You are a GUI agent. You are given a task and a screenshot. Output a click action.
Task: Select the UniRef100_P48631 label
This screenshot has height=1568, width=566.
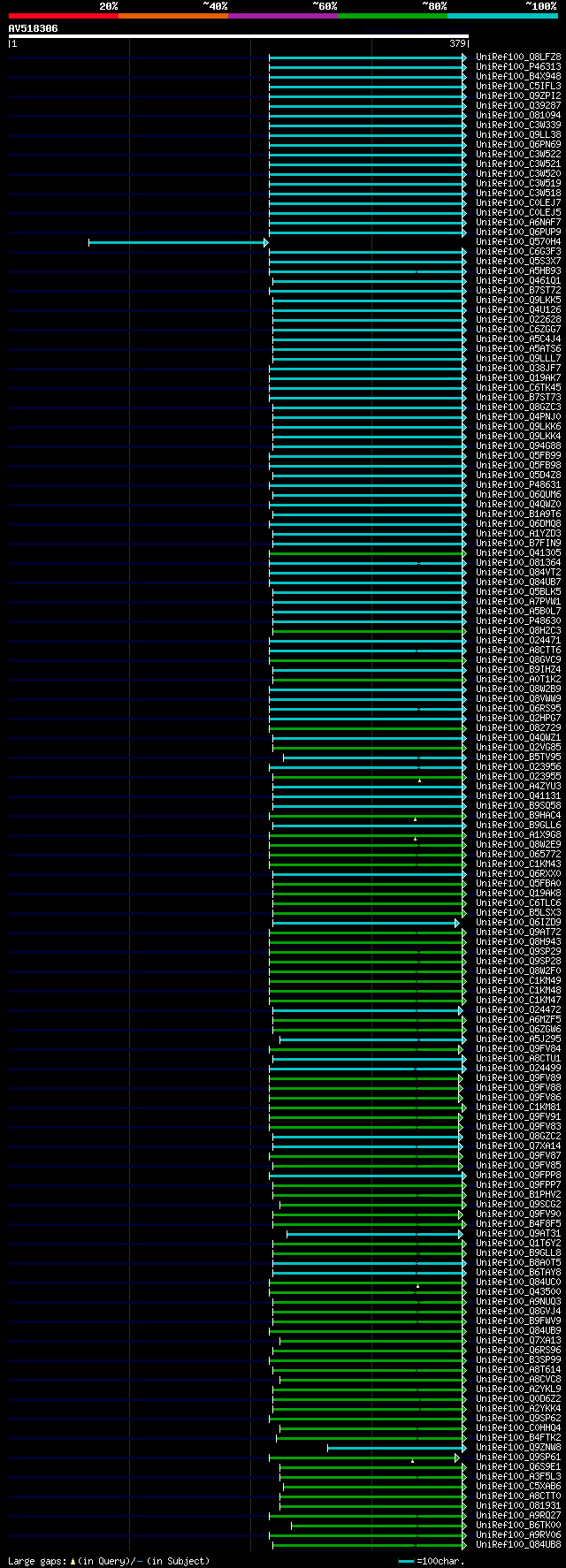[x=518, y=484]
